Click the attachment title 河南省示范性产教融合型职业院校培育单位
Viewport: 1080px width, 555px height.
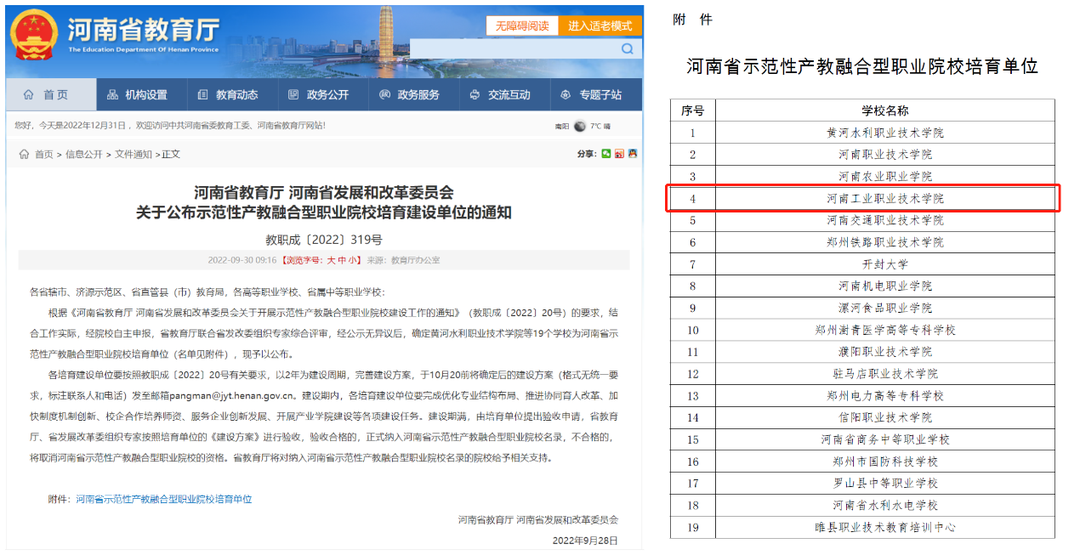(x=862, y=66)
